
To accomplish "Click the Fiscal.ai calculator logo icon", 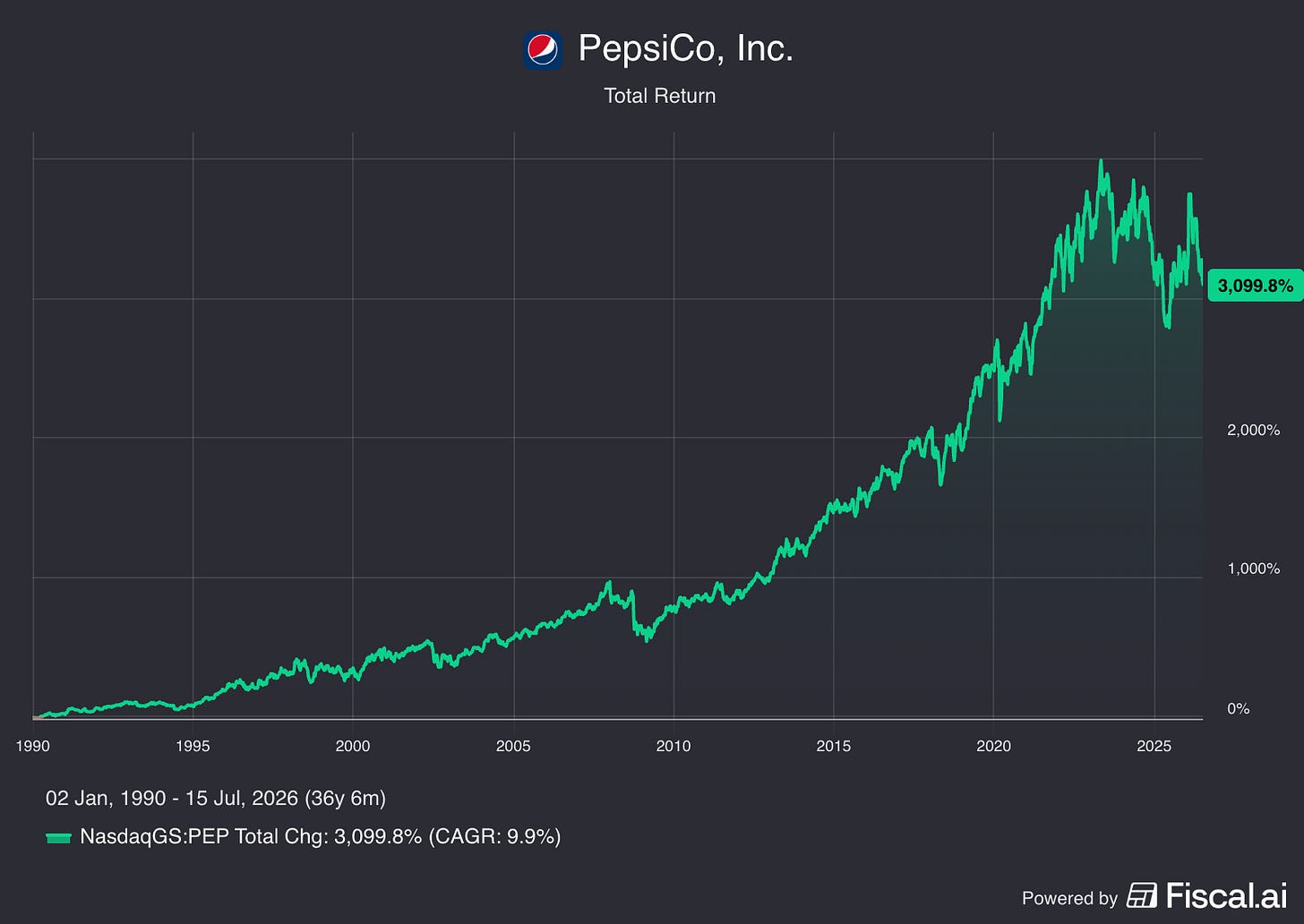I will tap(1141, 895).
